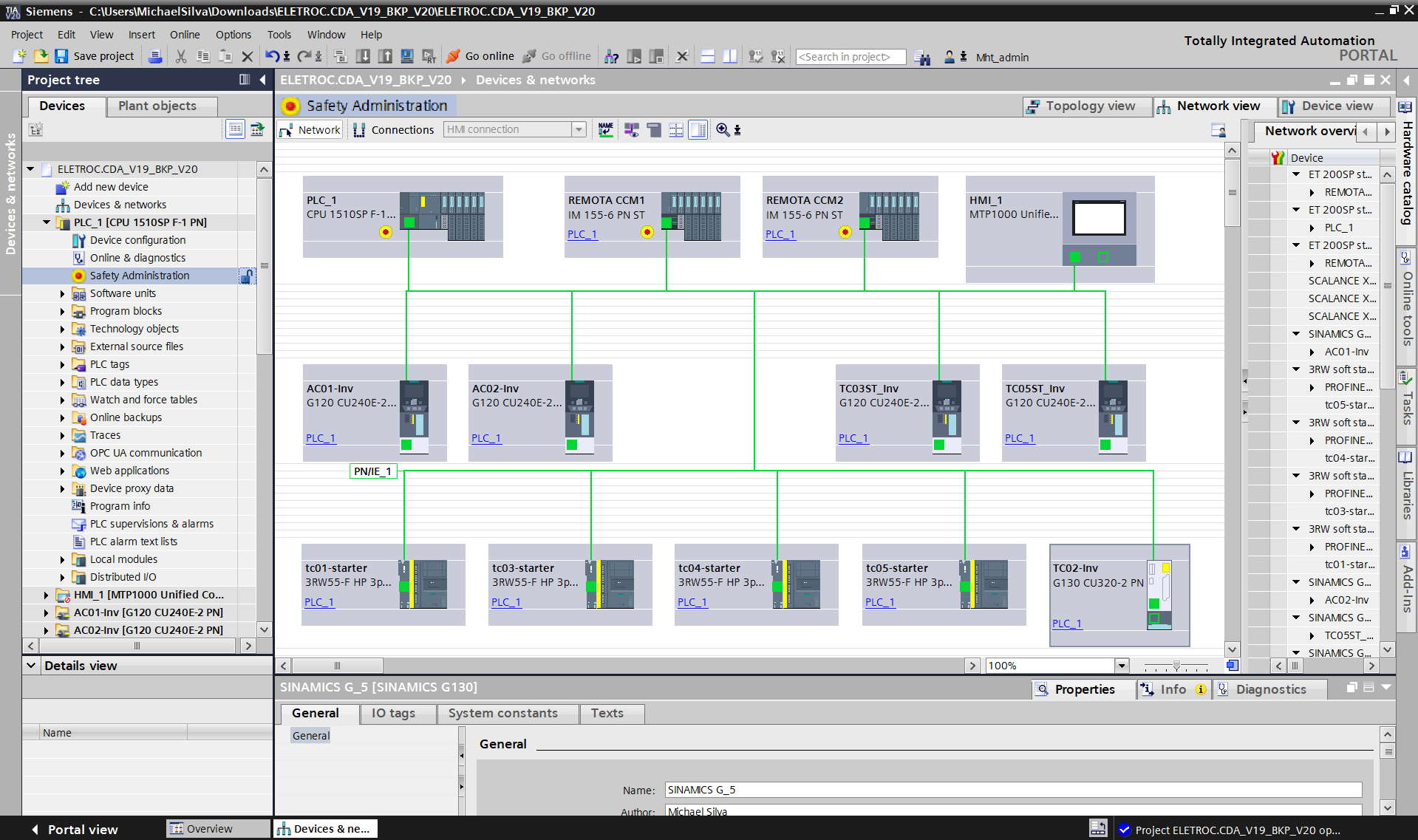Click the Portal view button
Screen dimensions: 1418x840
click(x=75, y=830)
